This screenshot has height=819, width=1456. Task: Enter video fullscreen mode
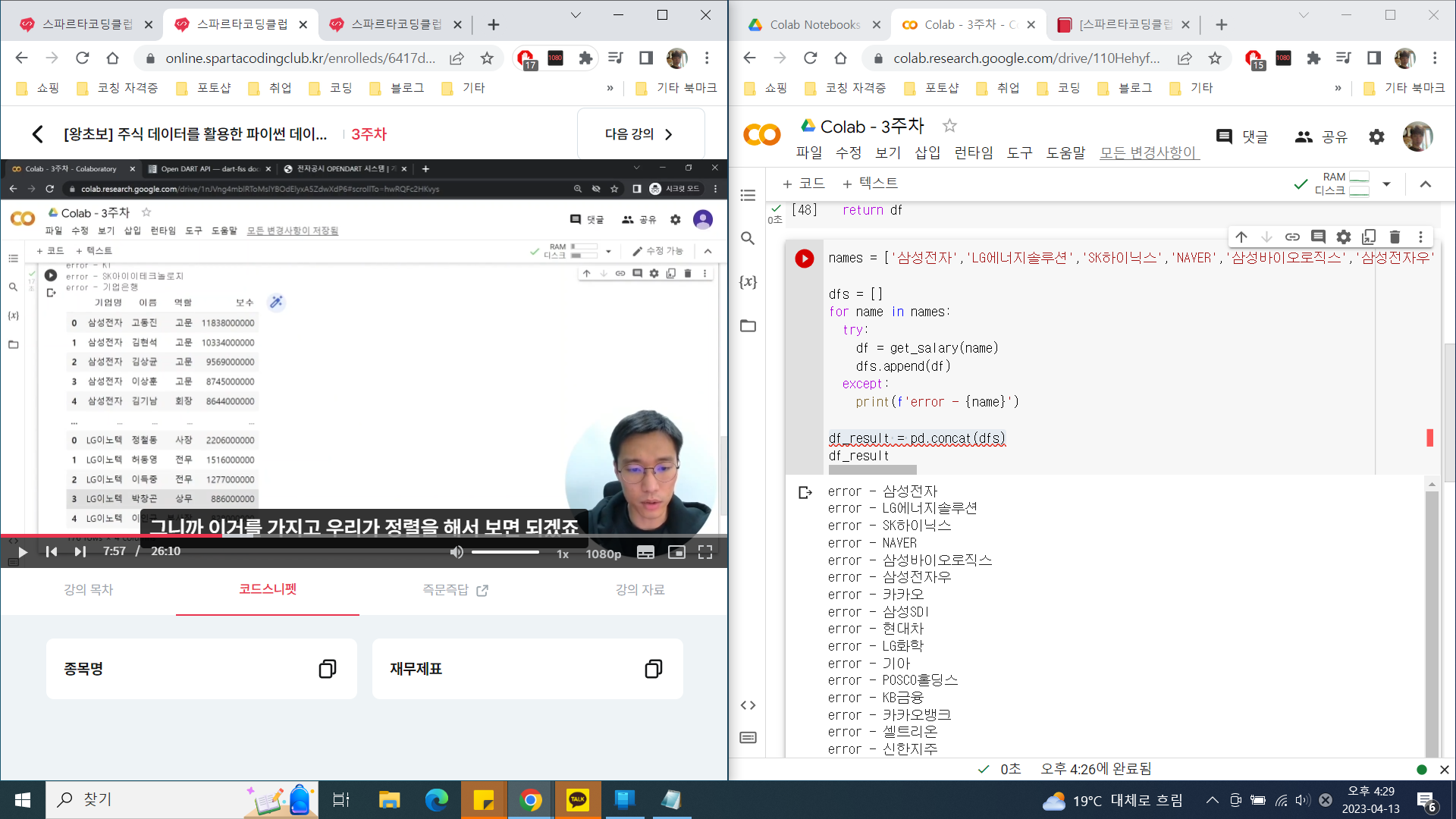tap(705, 553)
